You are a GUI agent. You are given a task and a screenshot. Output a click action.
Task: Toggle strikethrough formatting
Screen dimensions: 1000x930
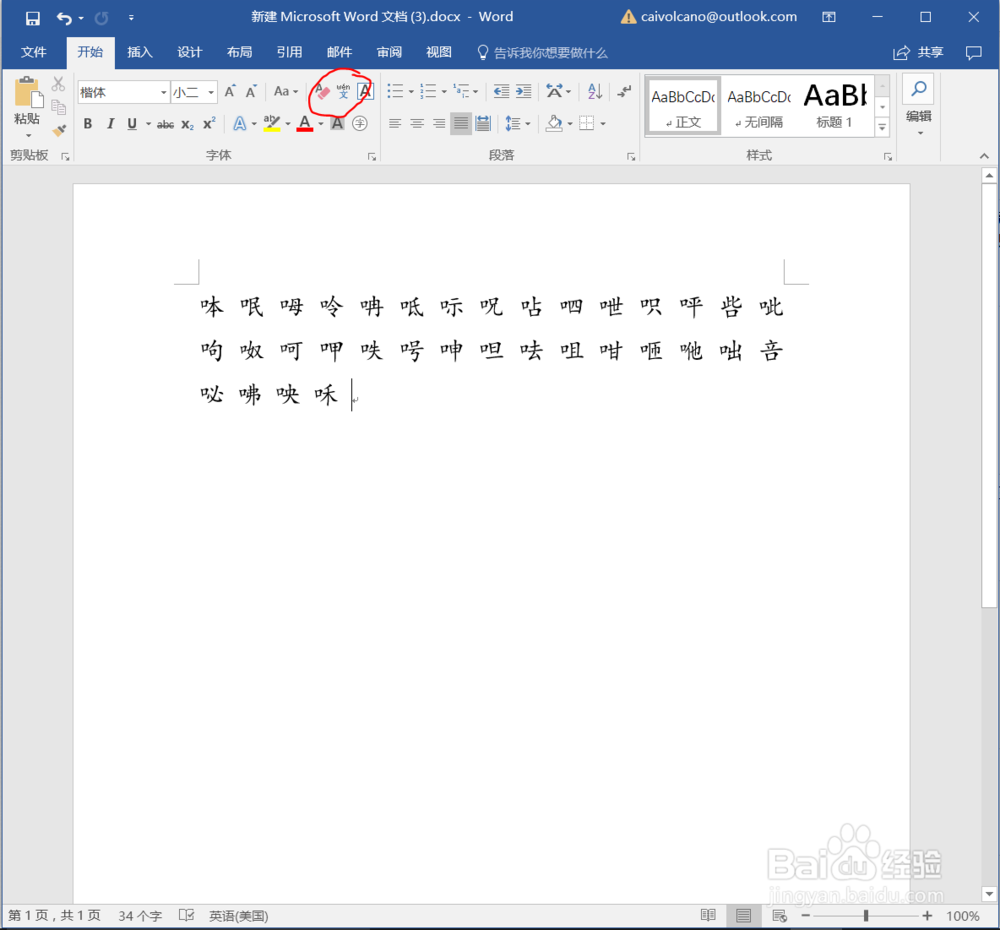(x=165, y=124)
